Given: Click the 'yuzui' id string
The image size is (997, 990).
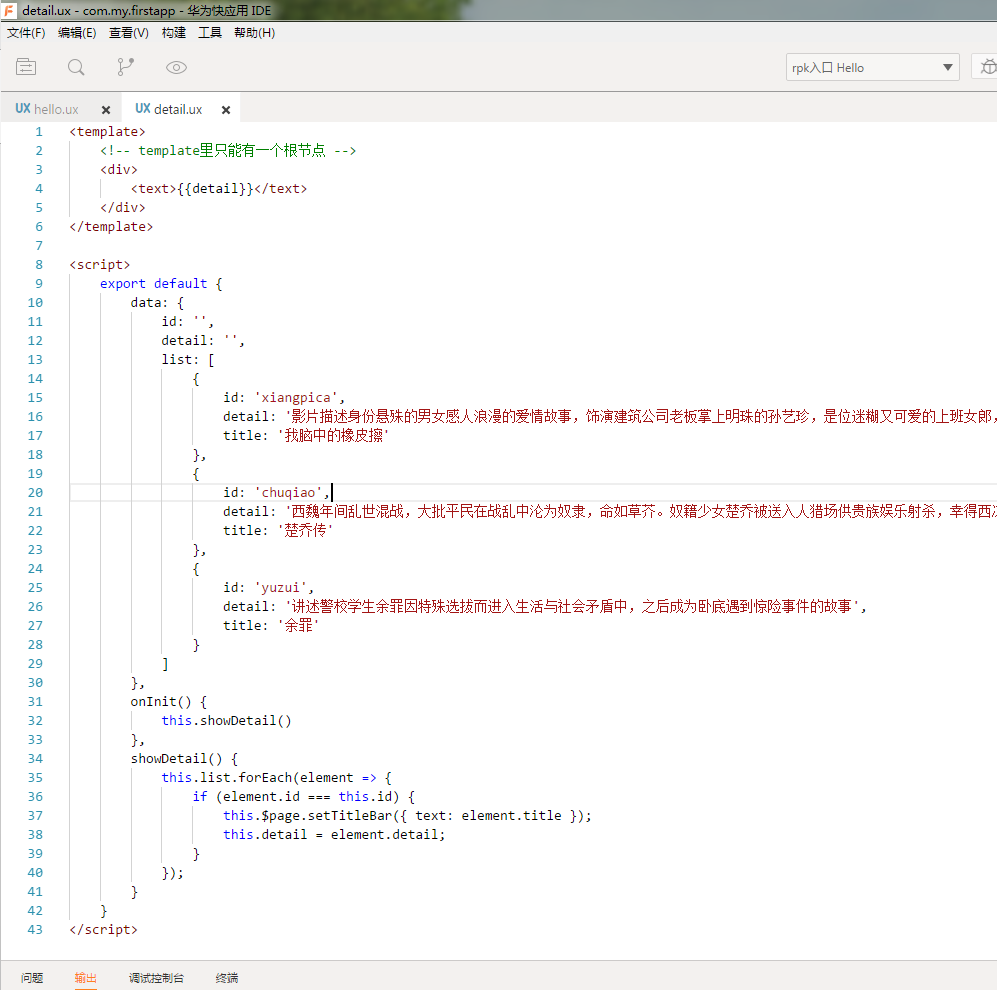Looking at the screenshot, I should click(280, 588).
